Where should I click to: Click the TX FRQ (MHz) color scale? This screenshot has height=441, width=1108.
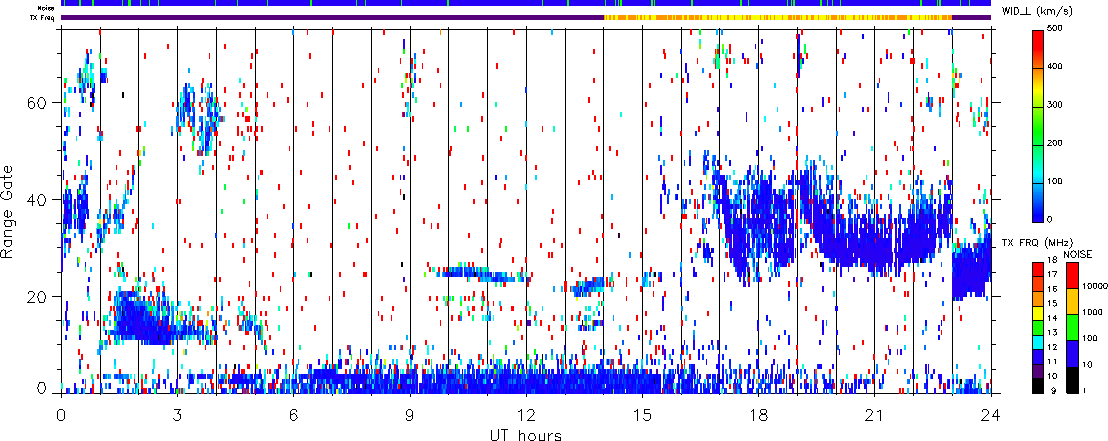1038,327
